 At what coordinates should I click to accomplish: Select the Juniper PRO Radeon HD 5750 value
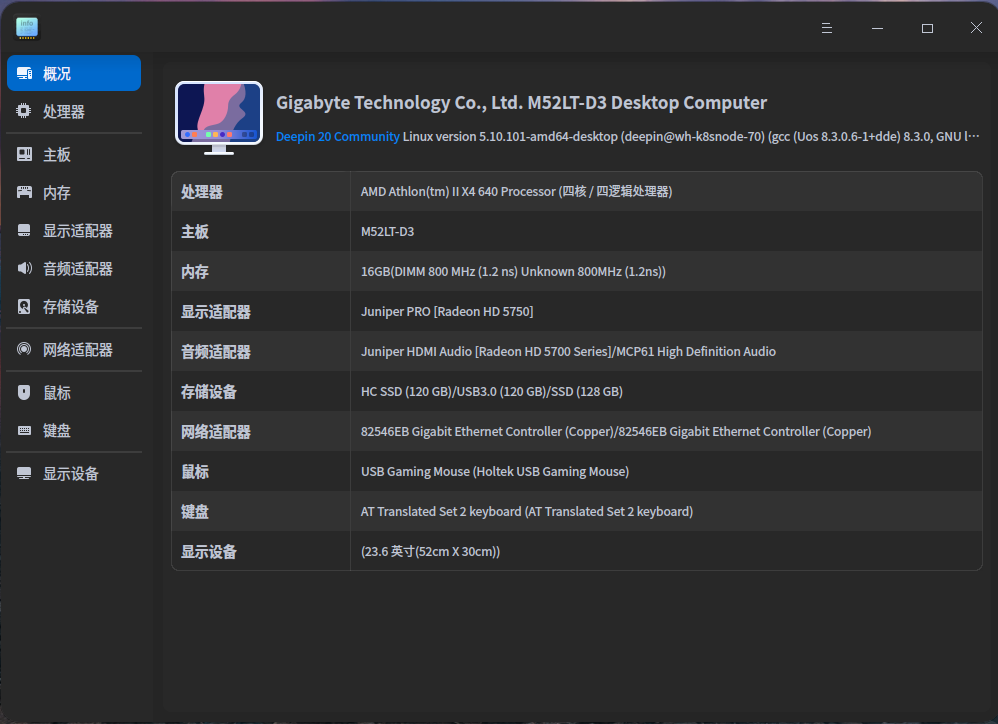[447, 312]
